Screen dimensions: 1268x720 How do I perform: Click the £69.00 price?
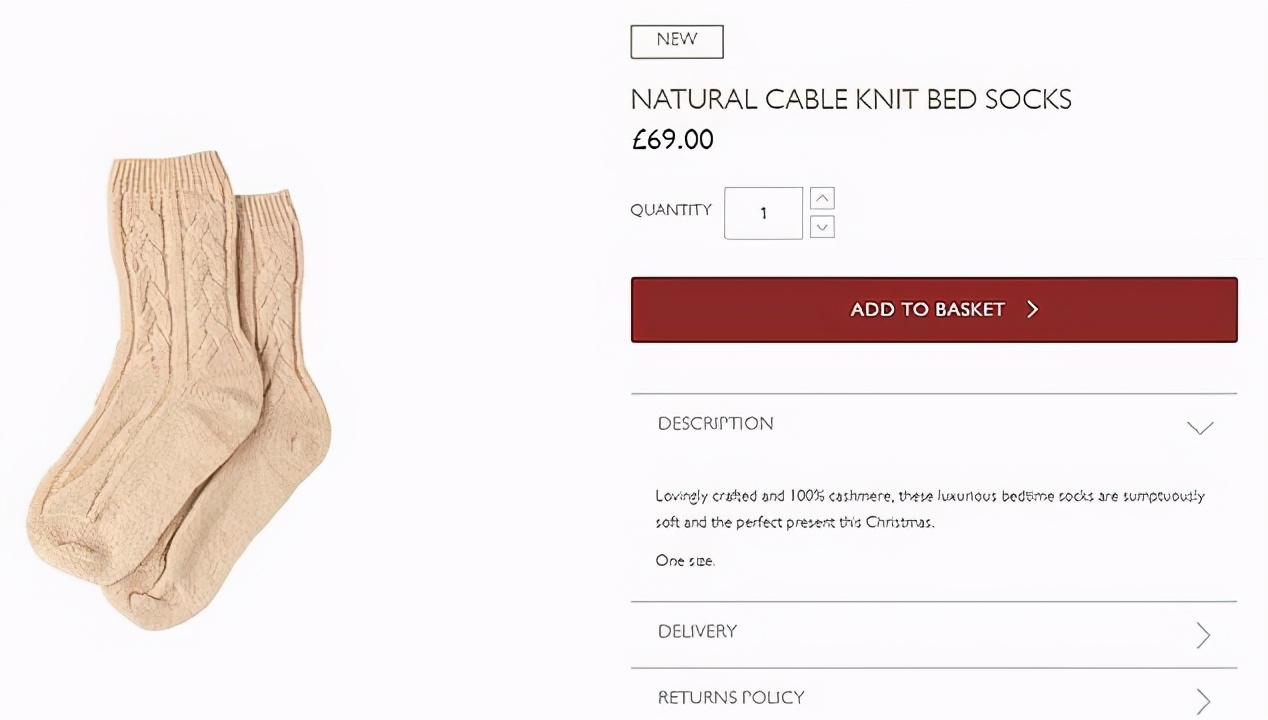pyautogui.click(x=672, y=140)
